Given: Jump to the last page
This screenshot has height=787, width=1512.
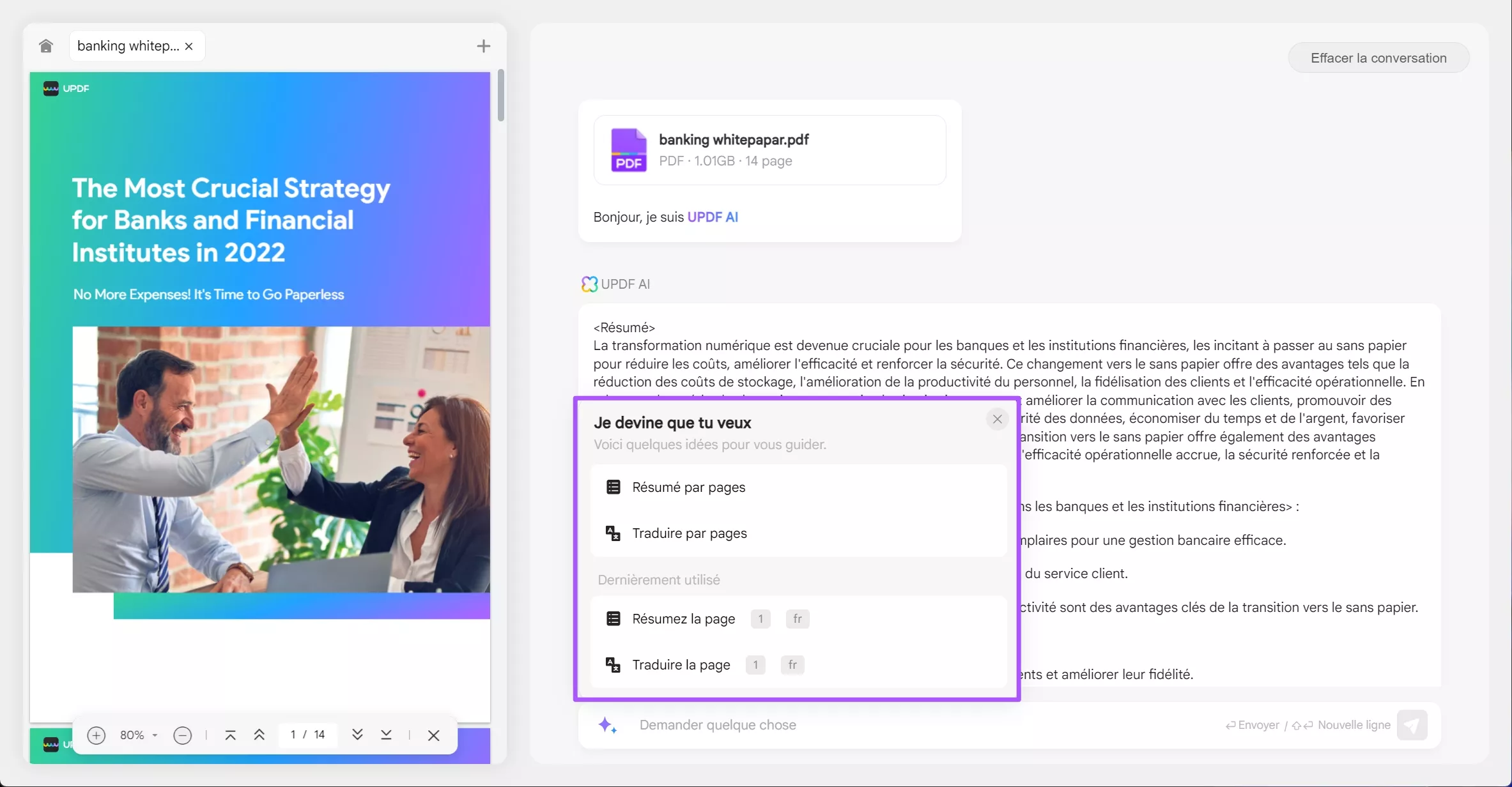Looking at the screenshot, I should [386, 735].
